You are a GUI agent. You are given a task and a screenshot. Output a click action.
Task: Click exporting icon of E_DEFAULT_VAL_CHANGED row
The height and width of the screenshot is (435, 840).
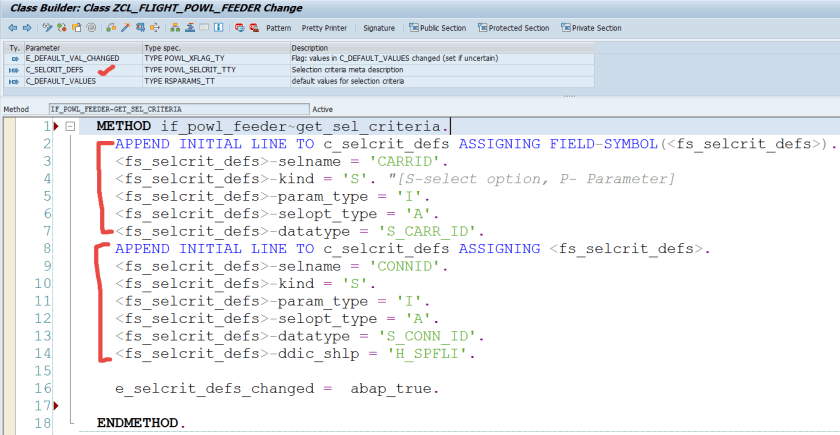click(14, 58)
